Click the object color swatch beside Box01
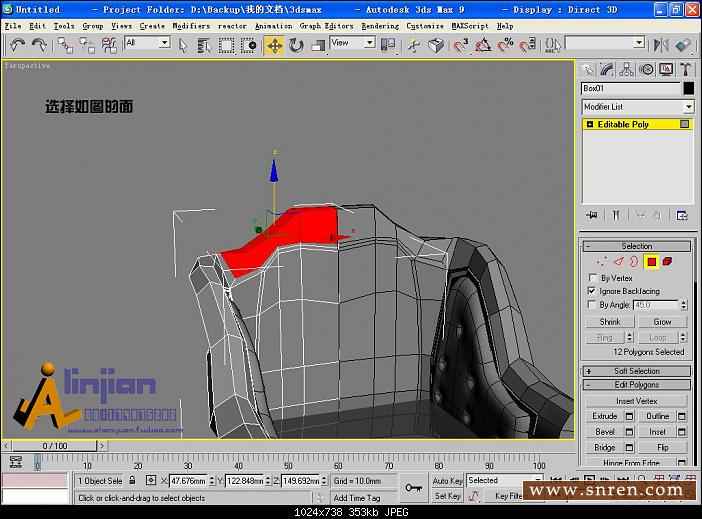 point(689,89)
